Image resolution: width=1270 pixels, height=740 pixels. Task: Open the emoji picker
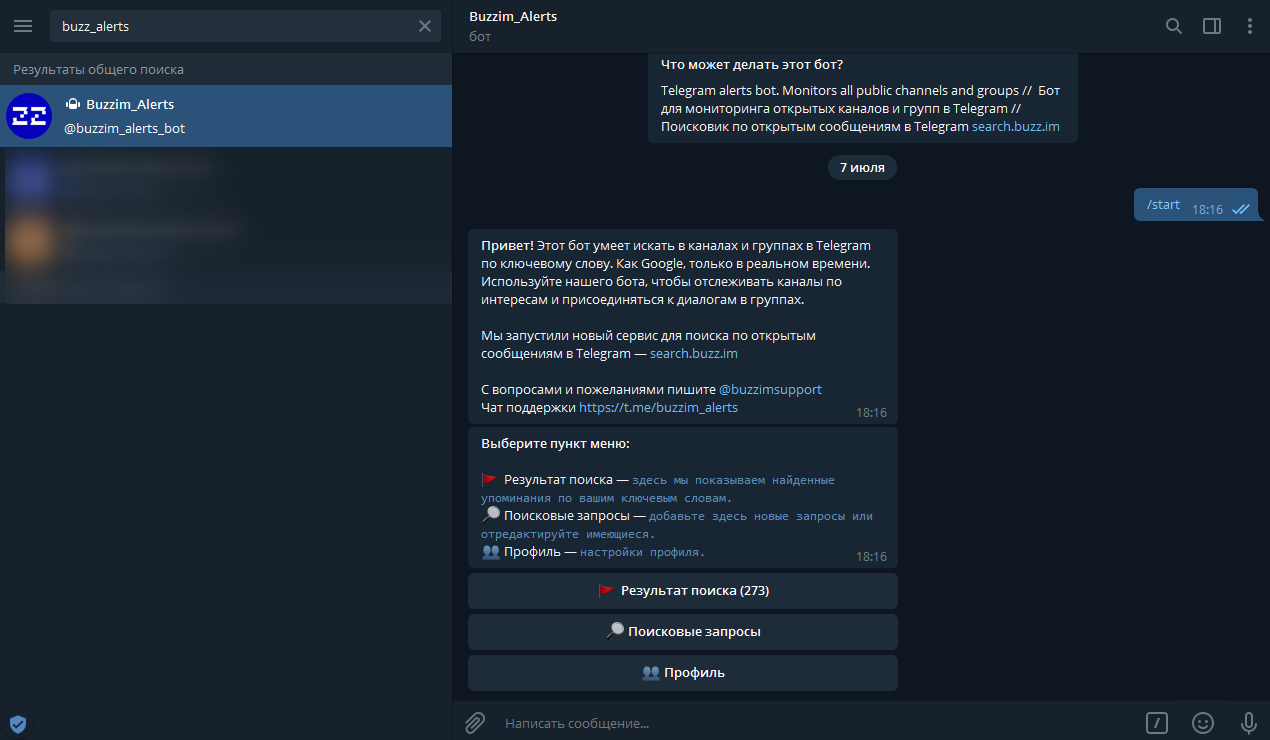(x=1203, y=722)
